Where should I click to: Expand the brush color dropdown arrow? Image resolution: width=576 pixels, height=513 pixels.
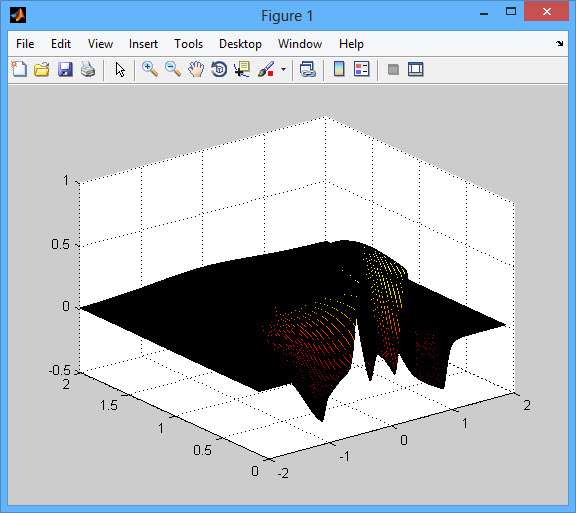click(x=283, y=69)
